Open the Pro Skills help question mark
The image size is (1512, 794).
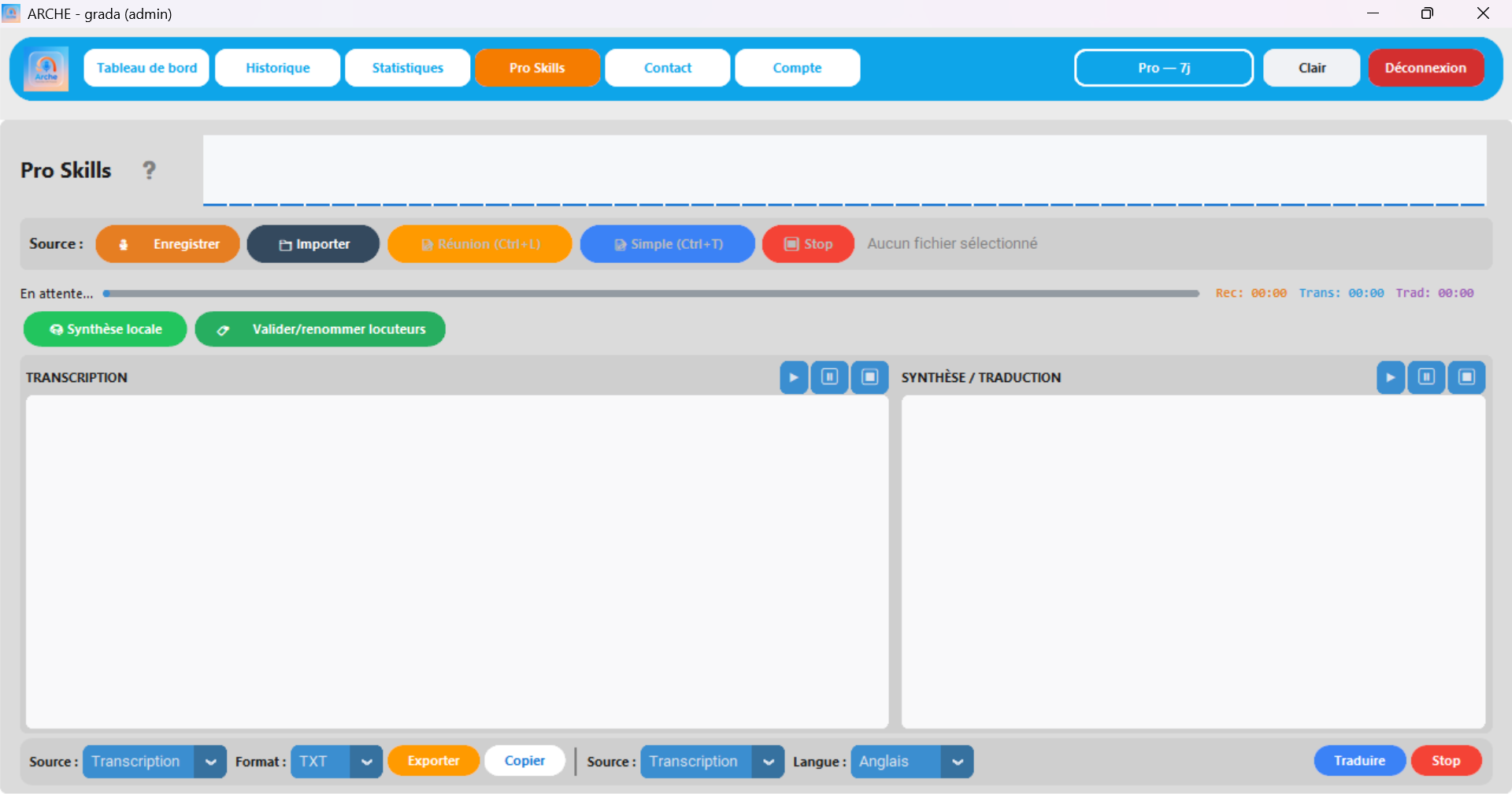point(149,170)
